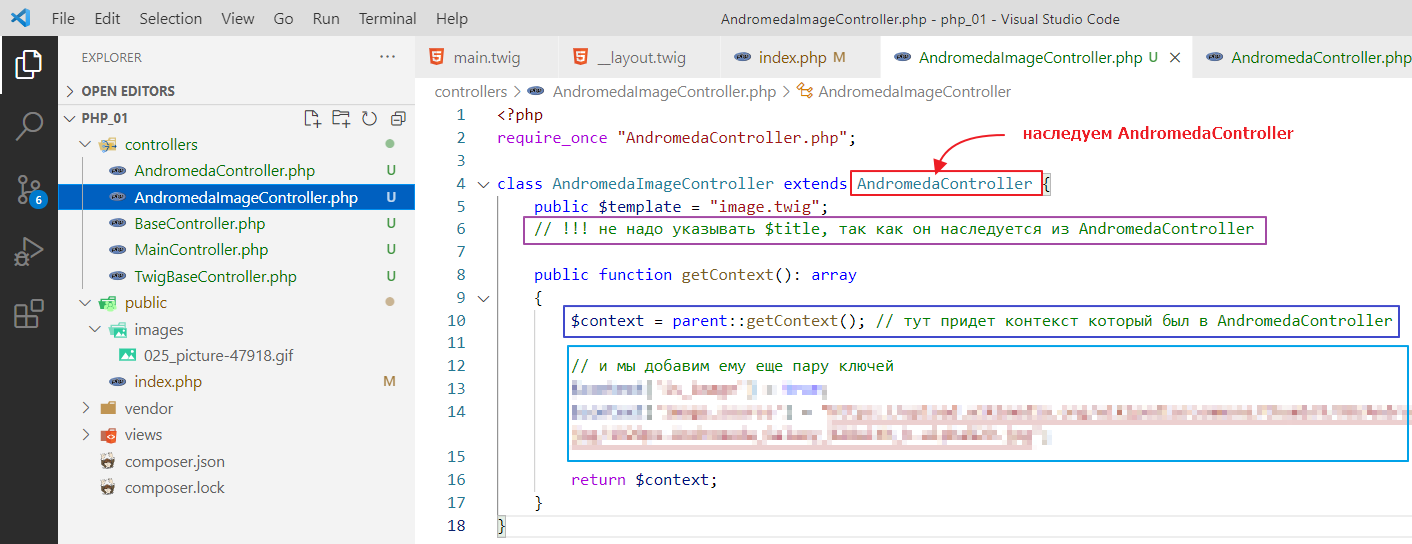The image size is (1412, 544).
Task: Open MainController.php in the file tree
Action: 201,250
